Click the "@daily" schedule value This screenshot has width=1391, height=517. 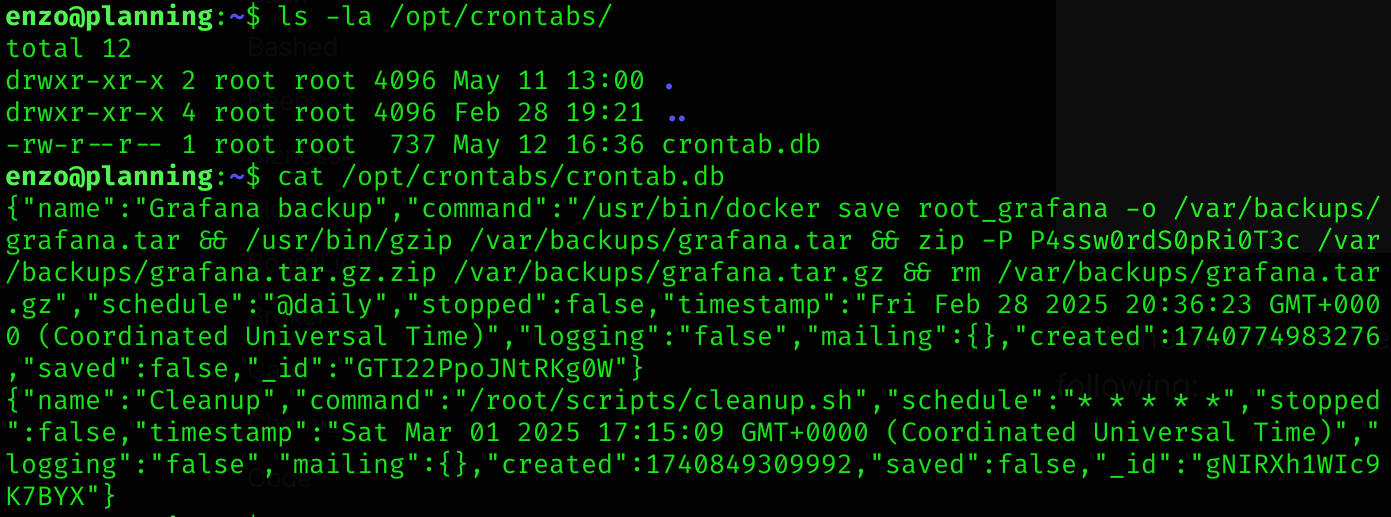pos(327,304)
